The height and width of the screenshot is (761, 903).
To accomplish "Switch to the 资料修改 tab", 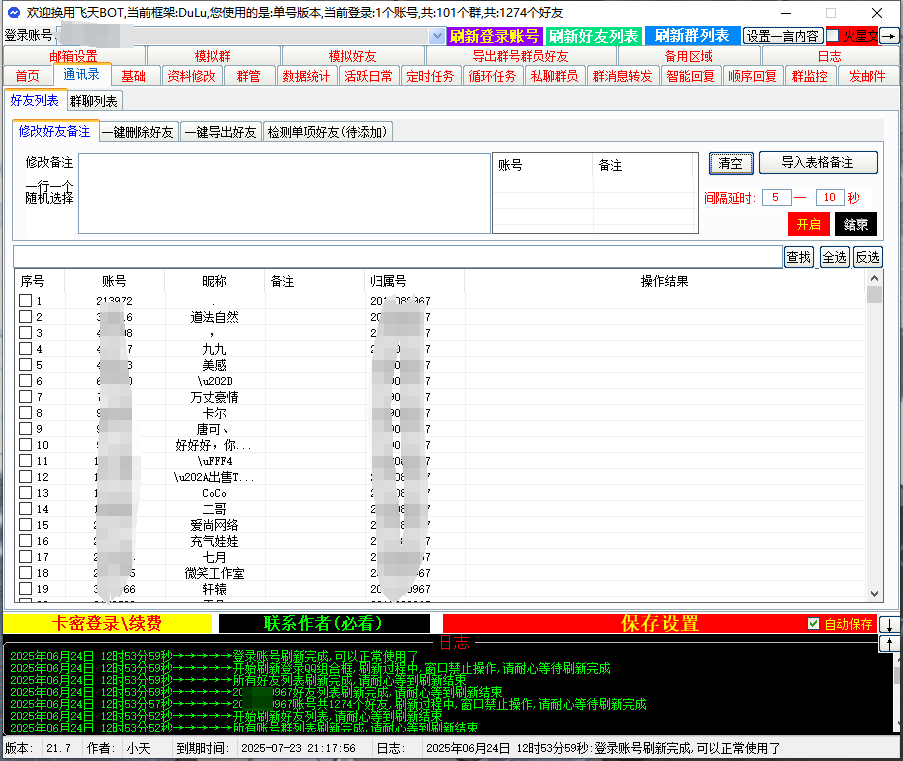I will click(191, 76).
